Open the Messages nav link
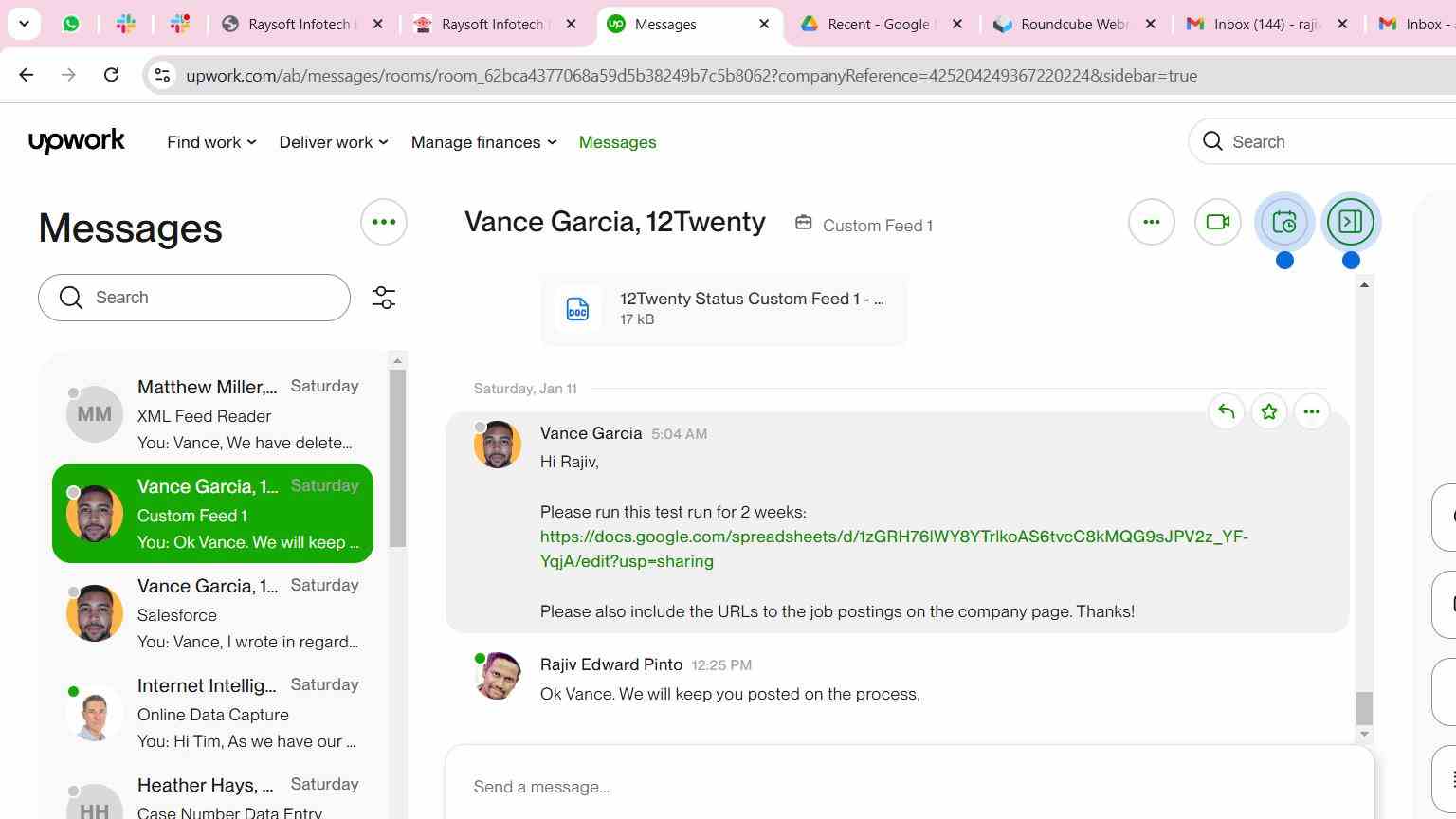The height and width of the screenshot is (819, 1456). pyautogui.click(x=618, y=142)
